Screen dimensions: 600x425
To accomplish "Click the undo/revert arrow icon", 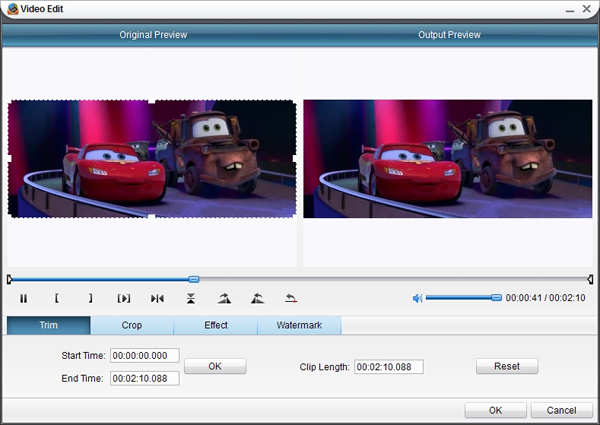I will click(x=291, y=298).
